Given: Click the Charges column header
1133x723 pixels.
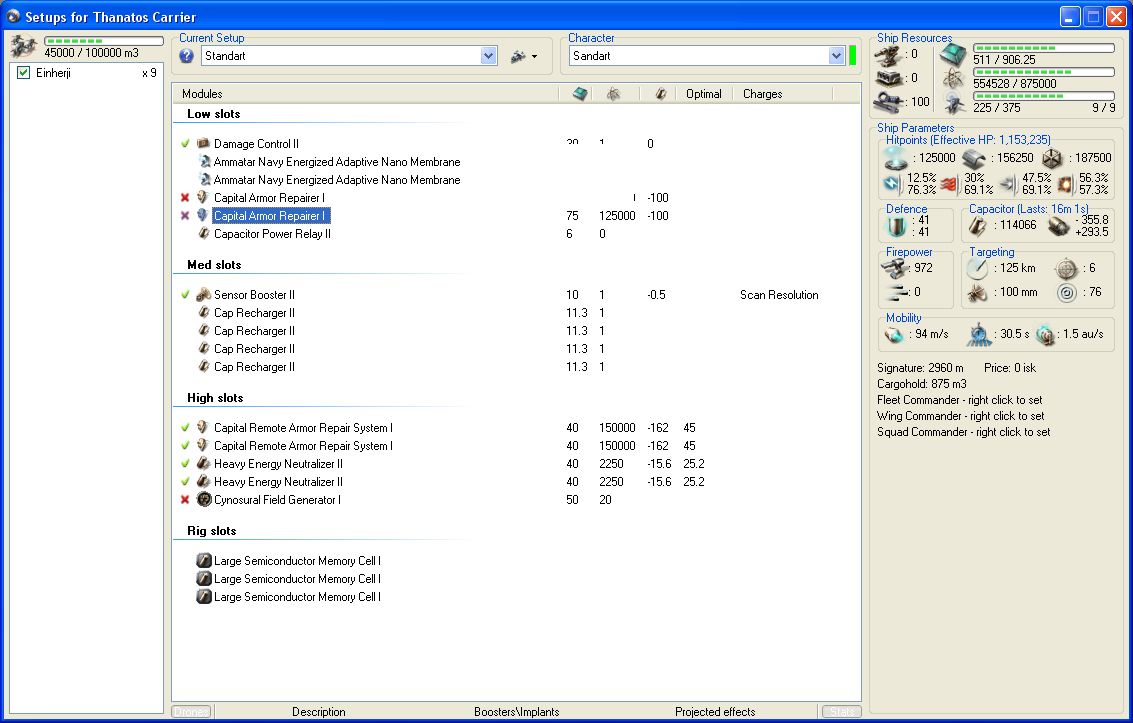Looking at the screenshot, I should pos(783,94).
